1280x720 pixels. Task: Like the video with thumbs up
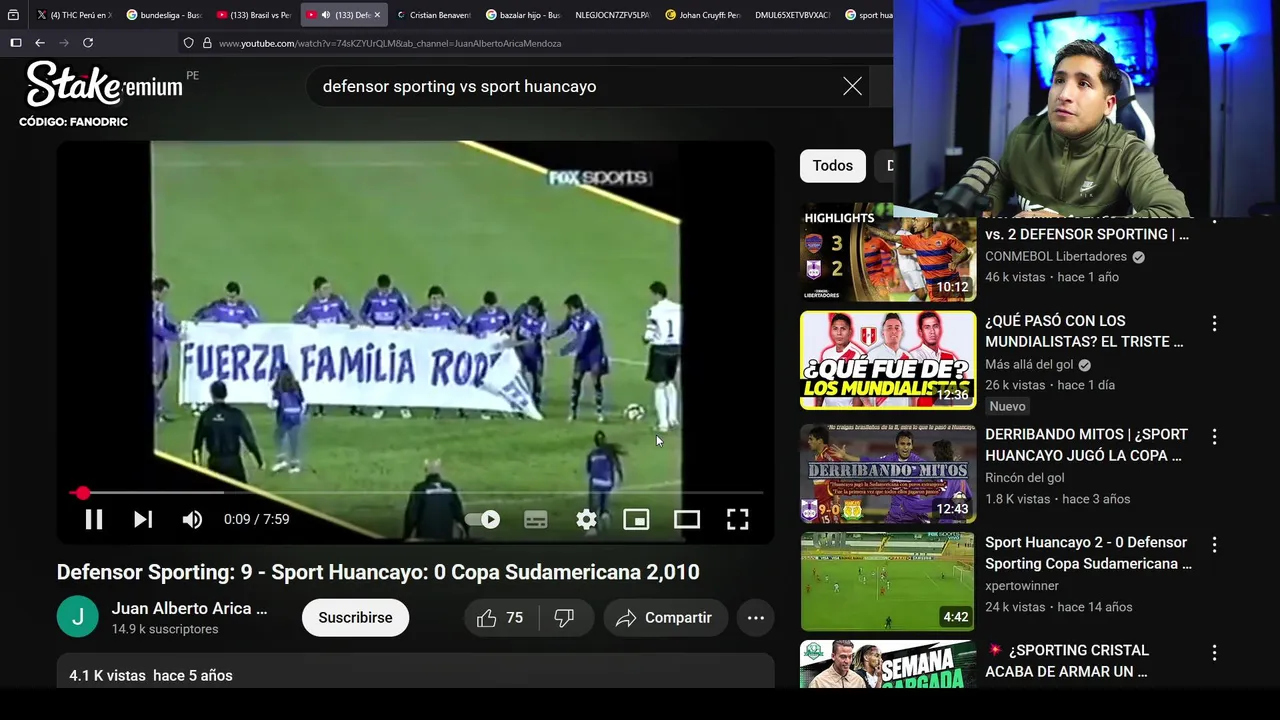click(x=500, y=618)
